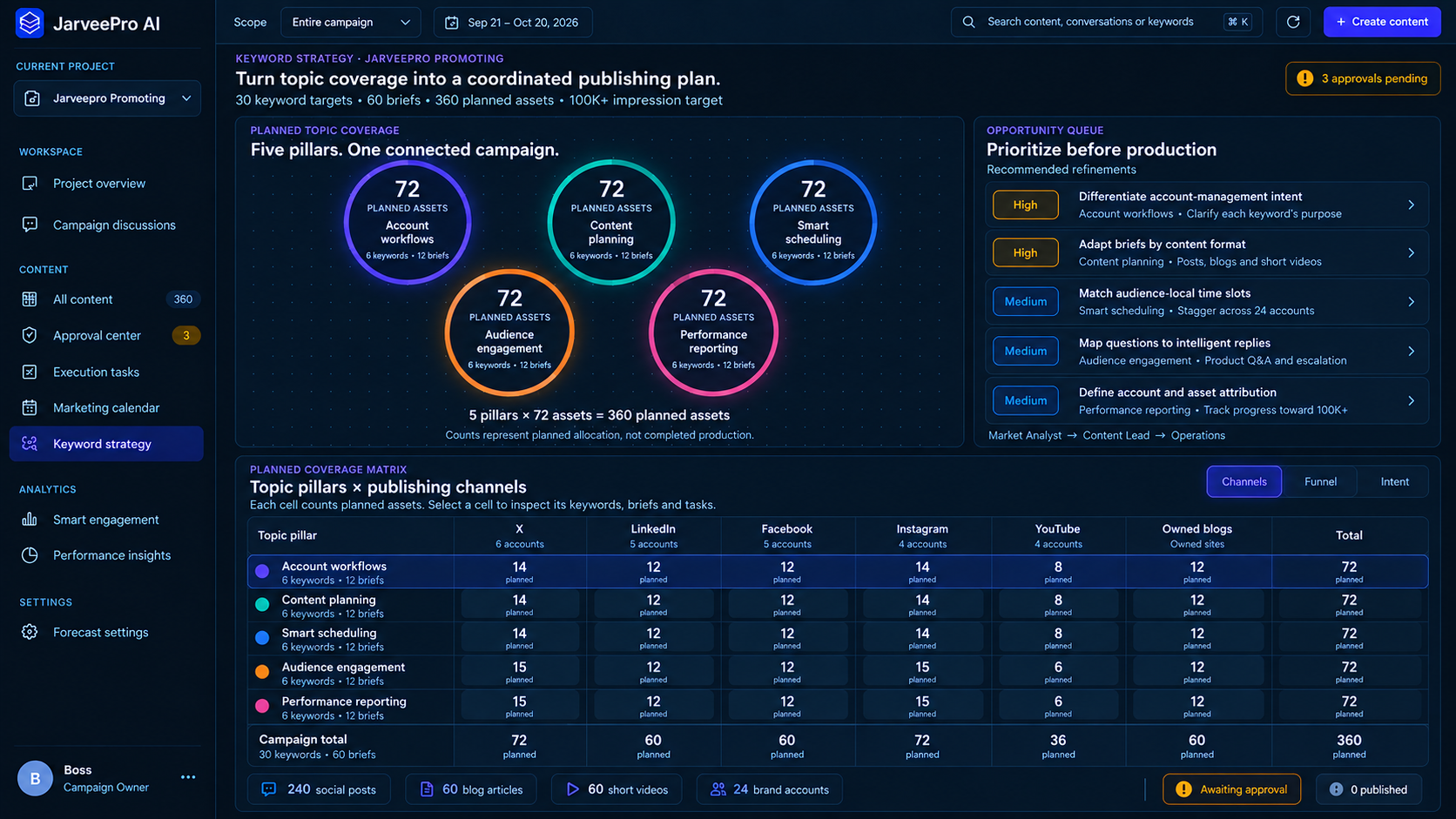The image size is (1456, 819).
Task: Click the short videos play icon
Action: 572,789
